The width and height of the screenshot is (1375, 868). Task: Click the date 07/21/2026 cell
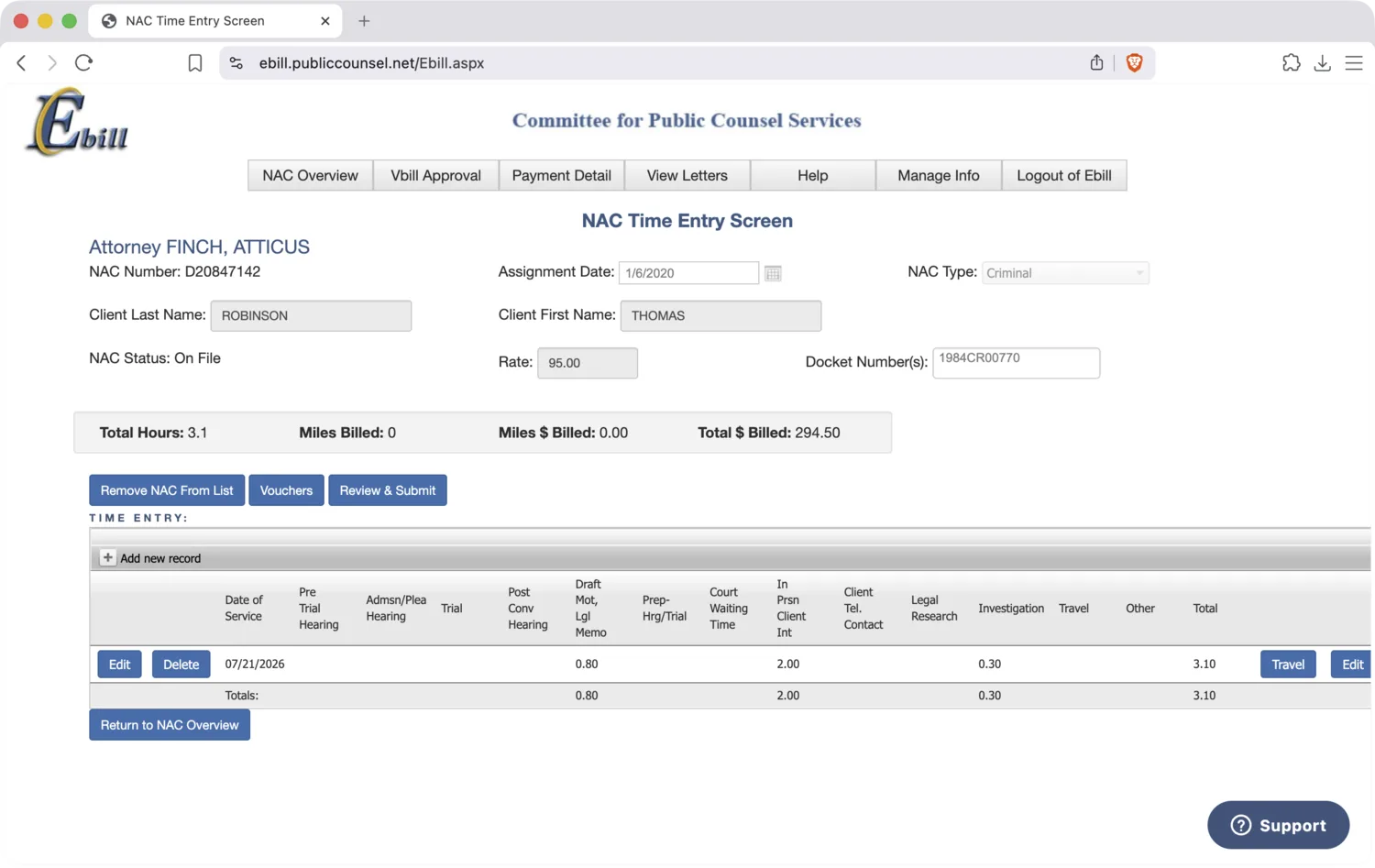point(255,665)
